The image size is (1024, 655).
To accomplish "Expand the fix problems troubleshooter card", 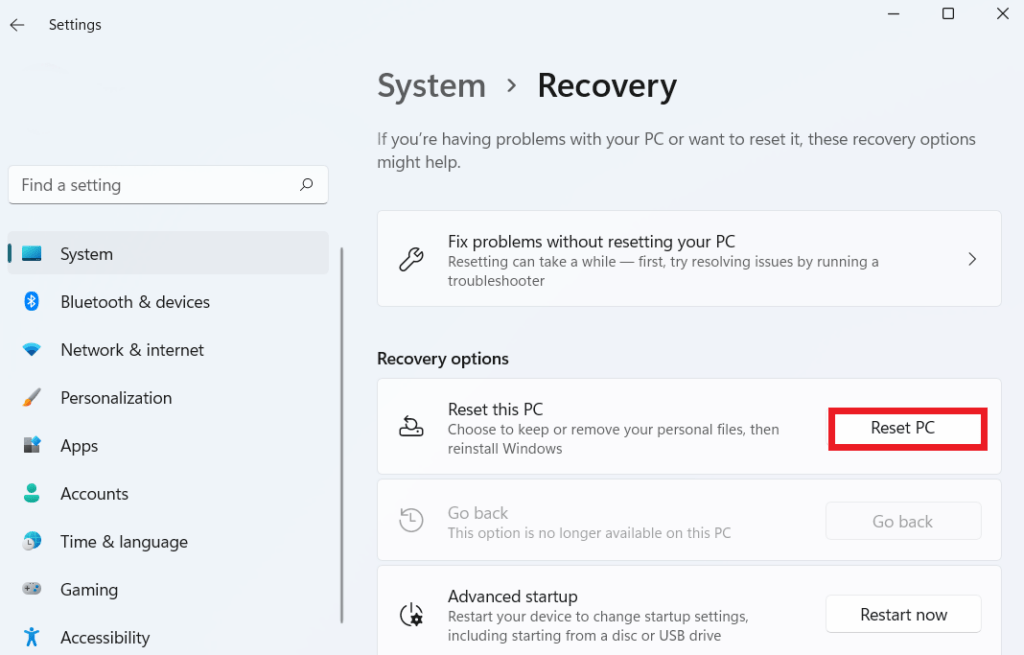I will pyautogui.click(x=972, y=258).
